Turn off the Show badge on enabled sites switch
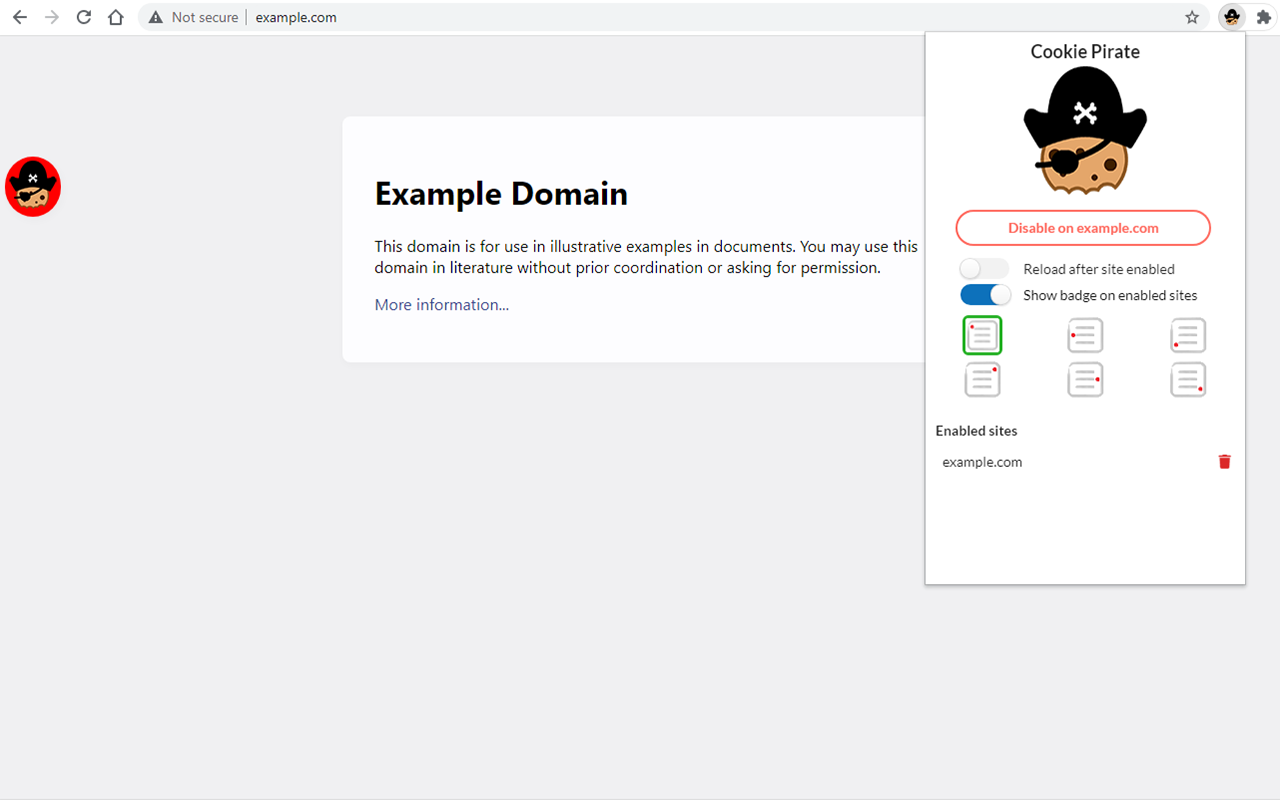 (986, 295)
